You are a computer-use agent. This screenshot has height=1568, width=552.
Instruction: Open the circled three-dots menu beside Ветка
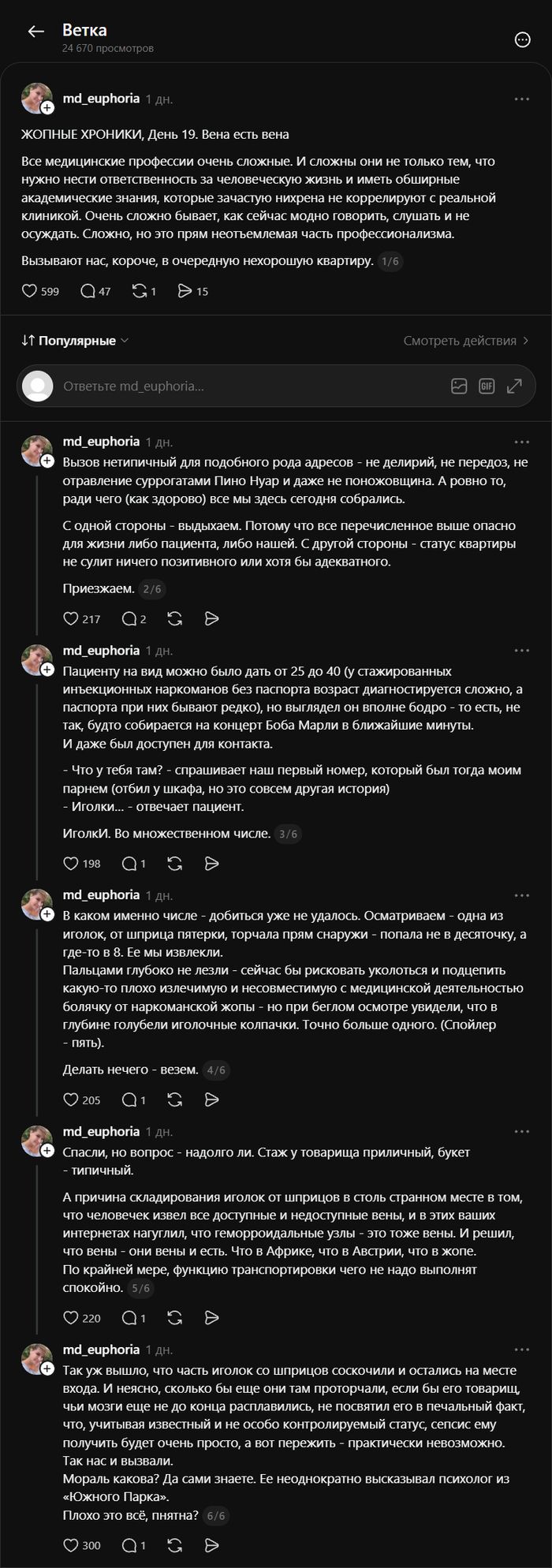pos(522,39)
